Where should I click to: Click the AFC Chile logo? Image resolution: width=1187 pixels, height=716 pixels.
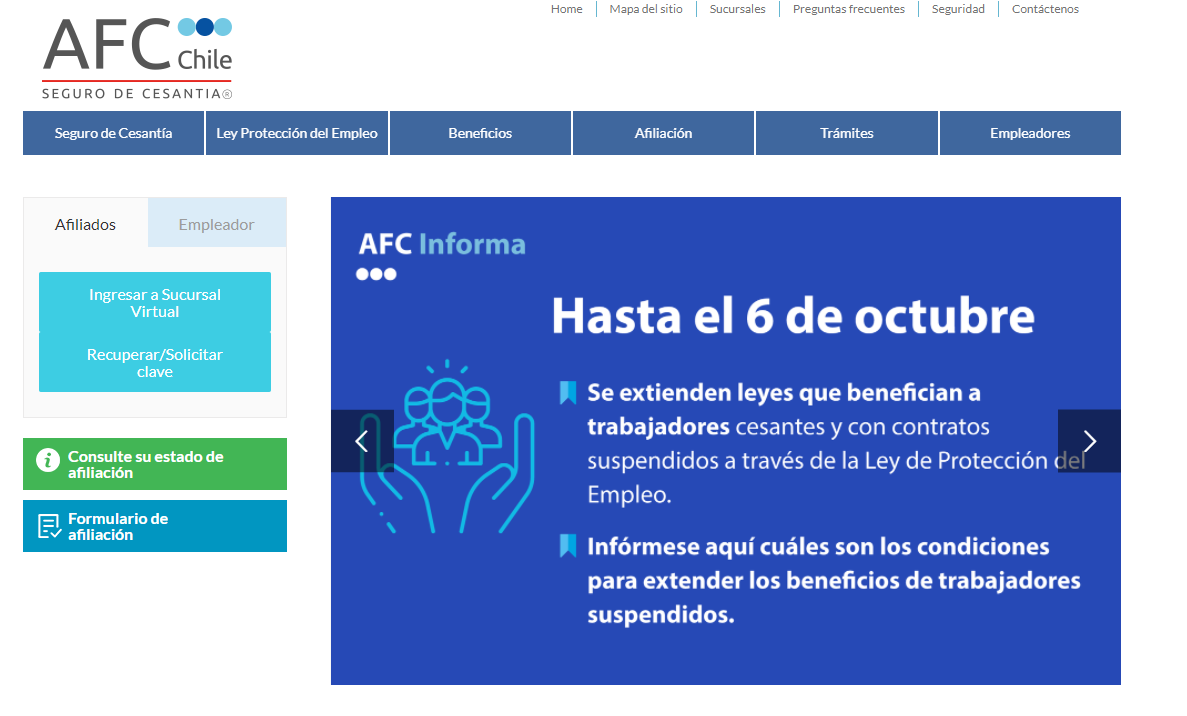coord(137,57)
